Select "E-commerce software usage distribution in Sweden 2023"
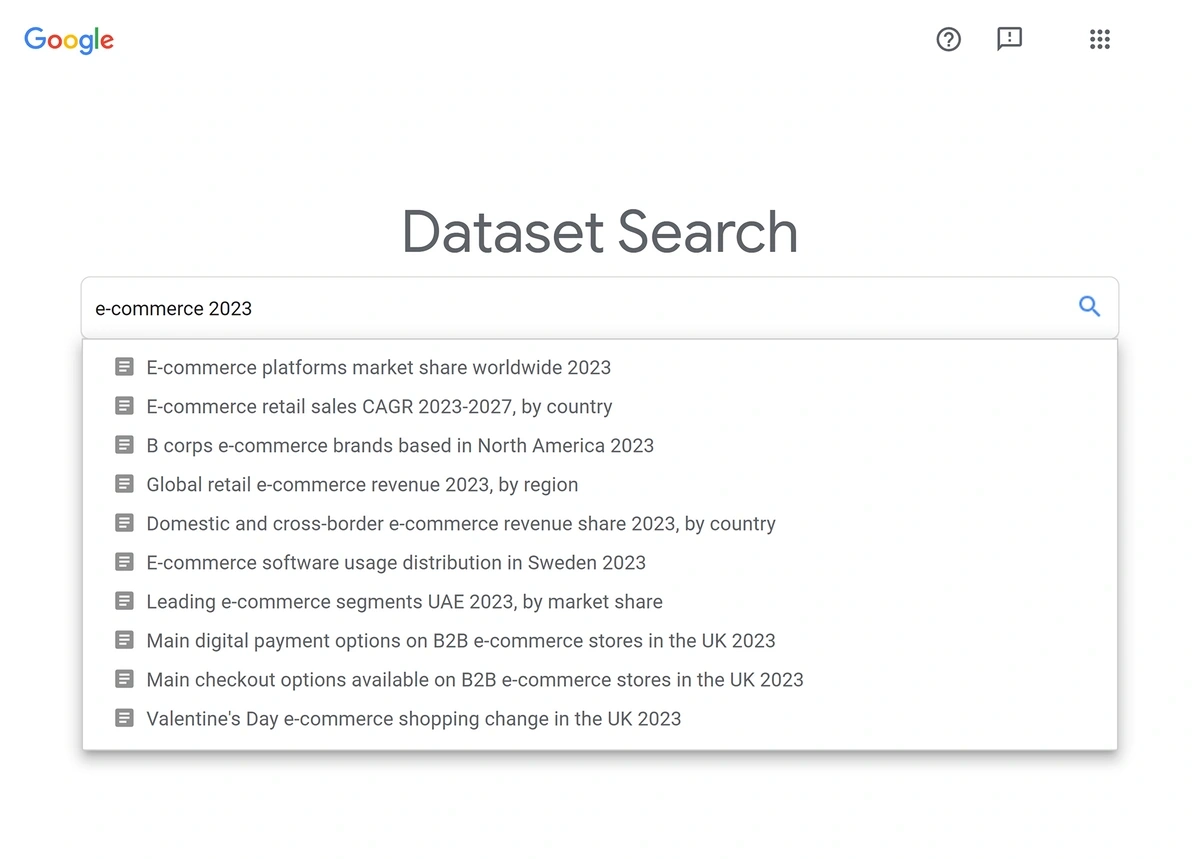The height and width of the screenshot is (859, 1200). (x=600, y=562)
